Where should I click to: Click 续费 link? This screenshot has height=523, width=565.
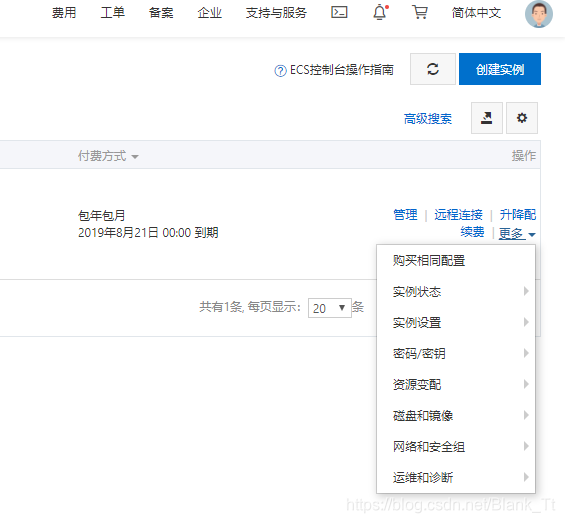pyautogui.click(x=472, y=232)
